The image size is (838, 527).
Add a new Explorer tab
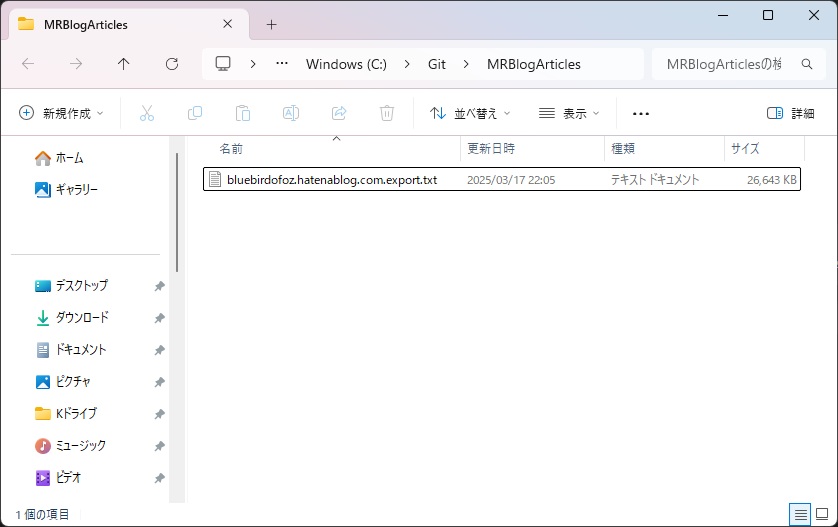271,25
